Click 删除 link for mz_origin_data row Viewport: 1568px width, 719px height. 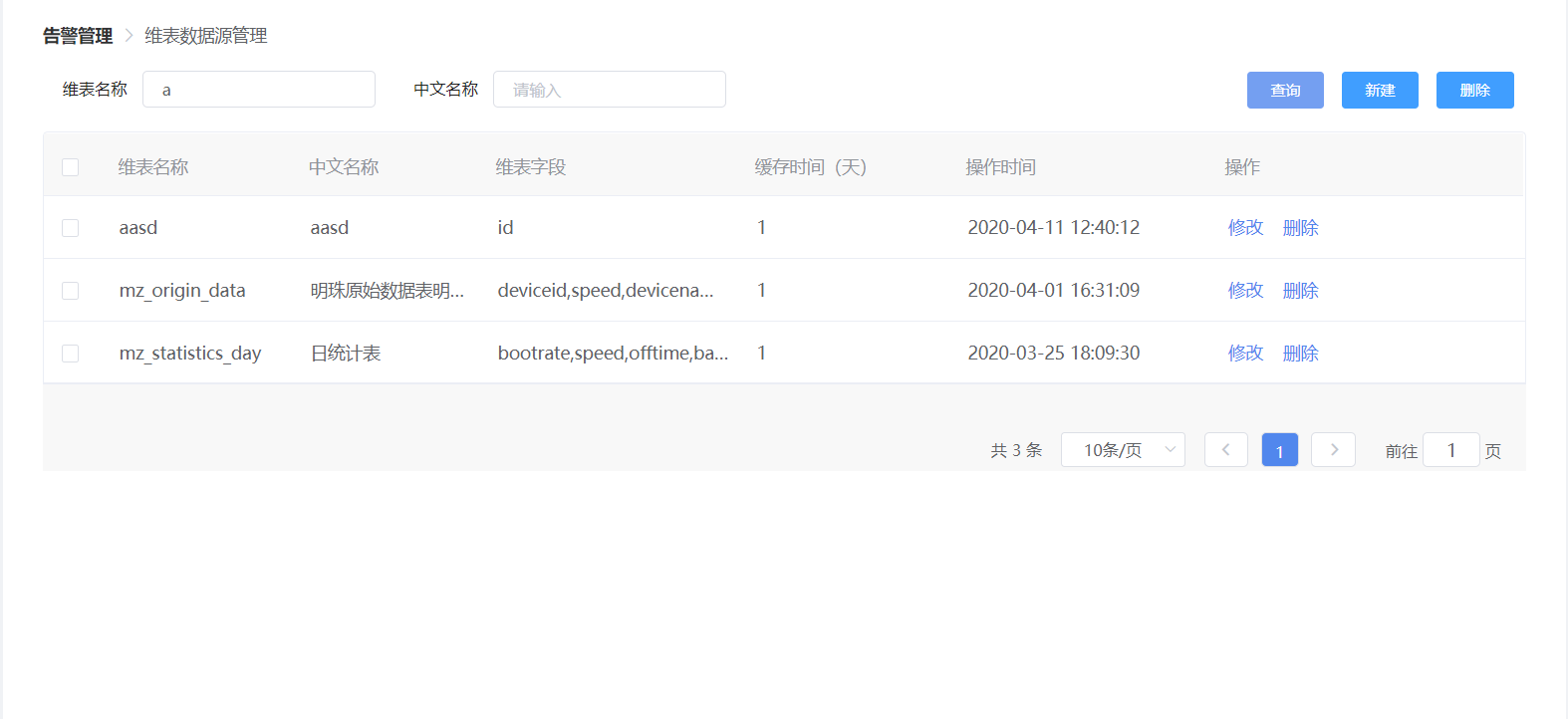(1300, 291)
